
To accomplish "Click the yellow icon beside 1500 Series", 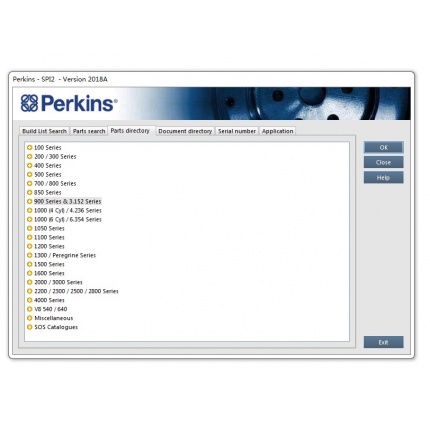I will tap(30, 264).
